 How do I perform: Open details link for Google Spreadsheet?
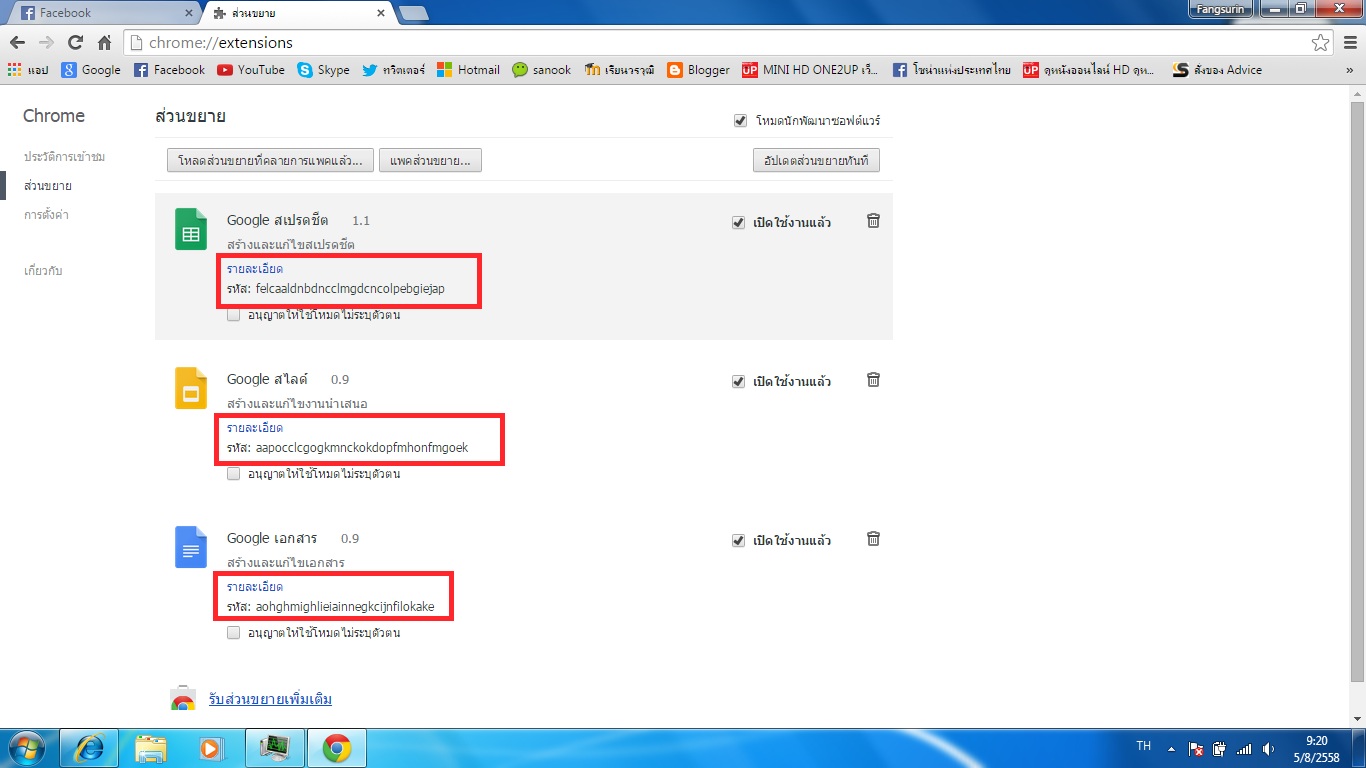click(255, 269)
